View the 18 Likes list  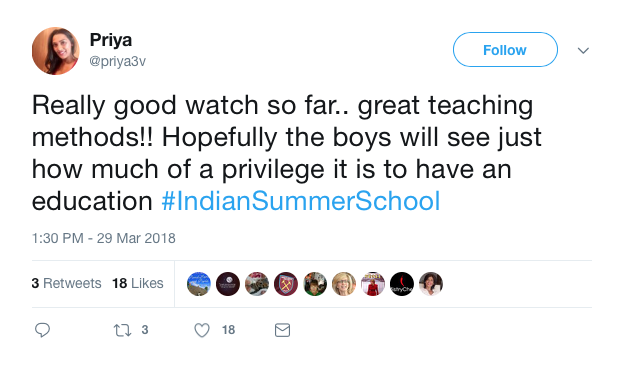coord(138,283)
